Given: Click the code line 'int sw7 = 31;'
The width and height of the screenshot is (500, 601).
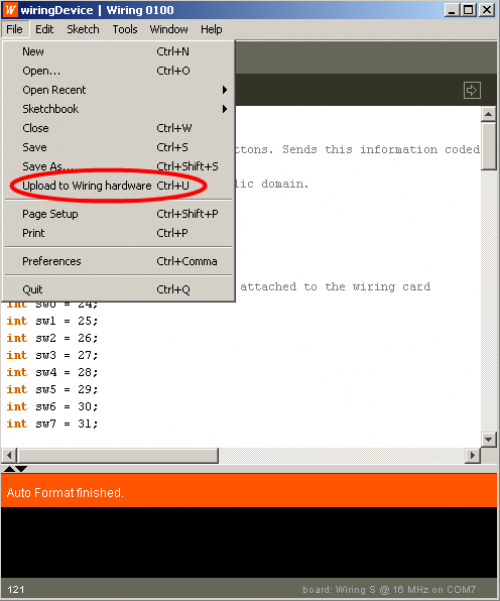Looking at the screenshot, I should coord(52,424).
